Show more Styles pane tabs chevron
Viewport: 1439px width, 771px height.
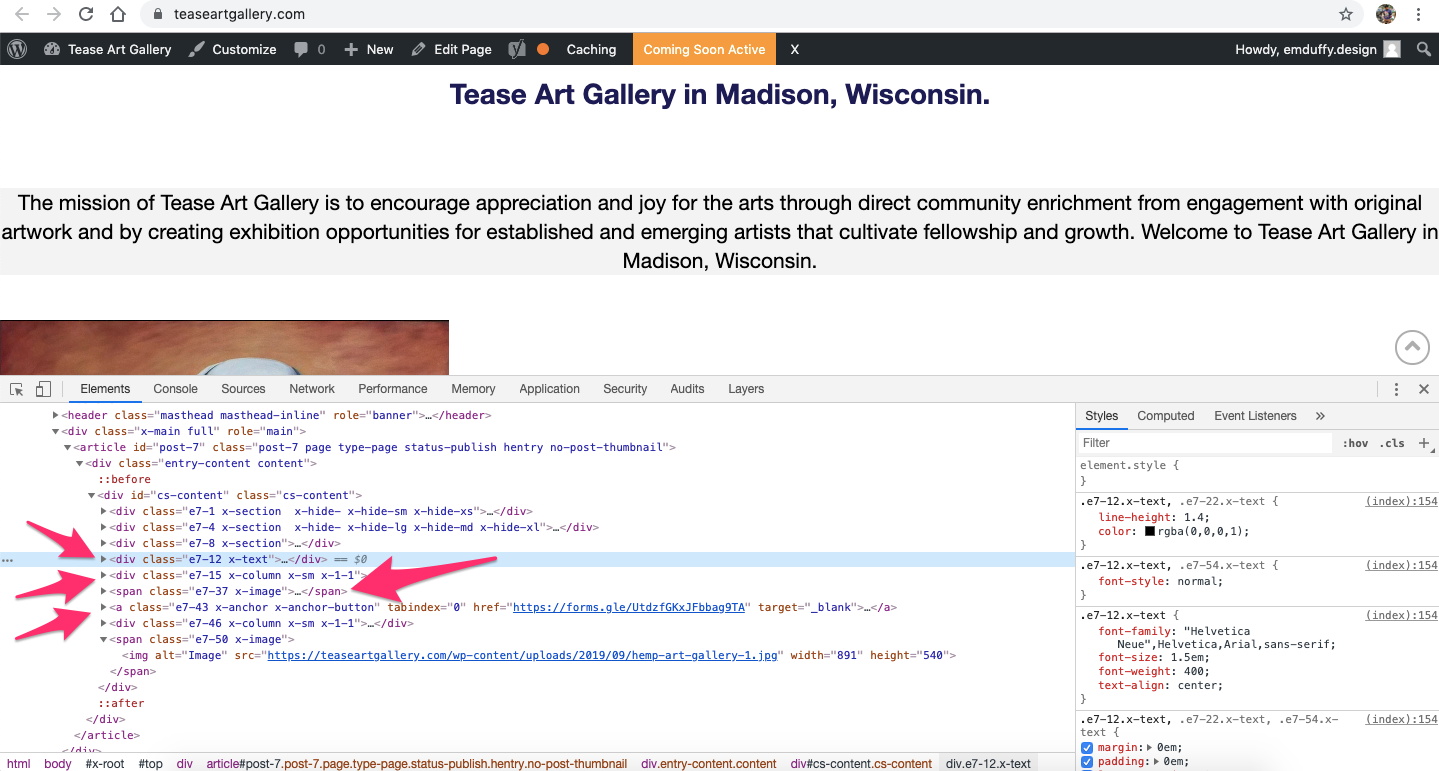coord(1320,416)
